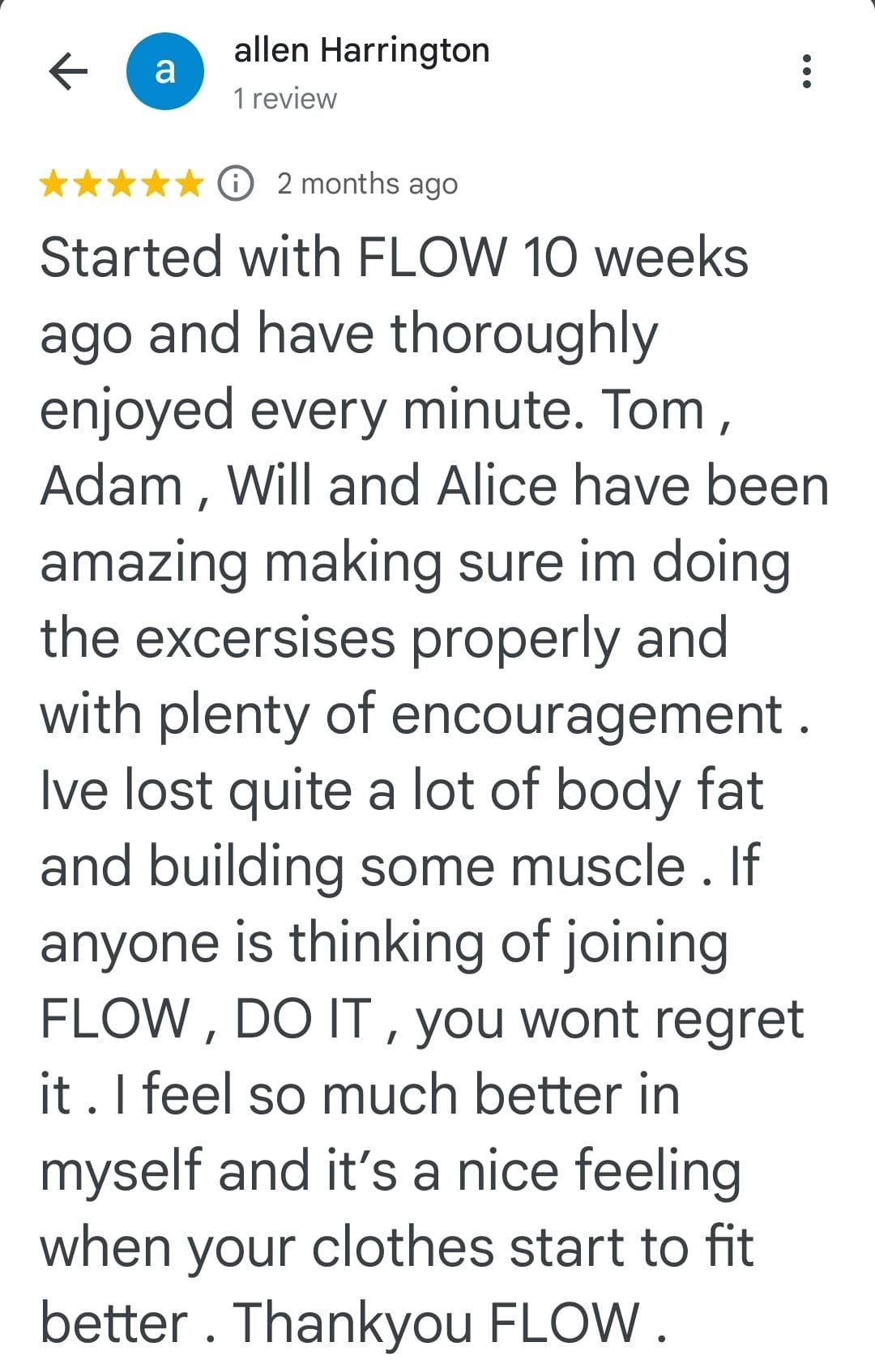
Task: Click the name 'Alice' in the review
Action: (x=496, y=486)
